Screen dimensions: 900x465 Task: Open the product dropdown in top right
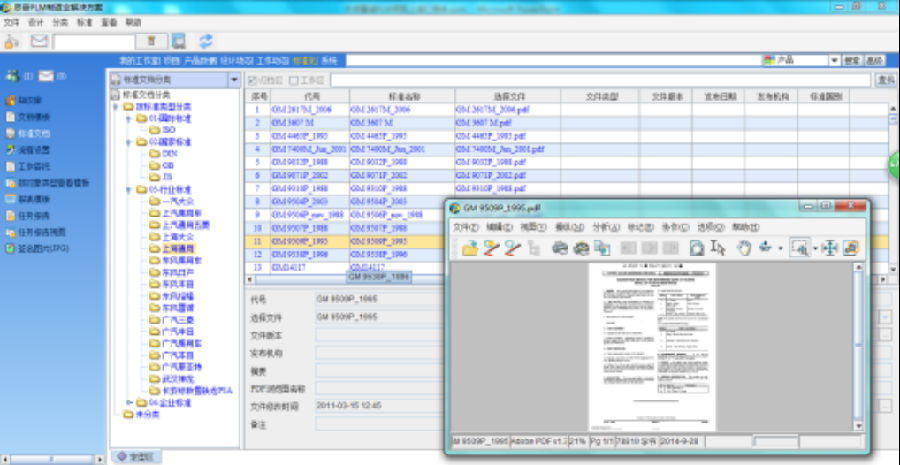[833, 60]
